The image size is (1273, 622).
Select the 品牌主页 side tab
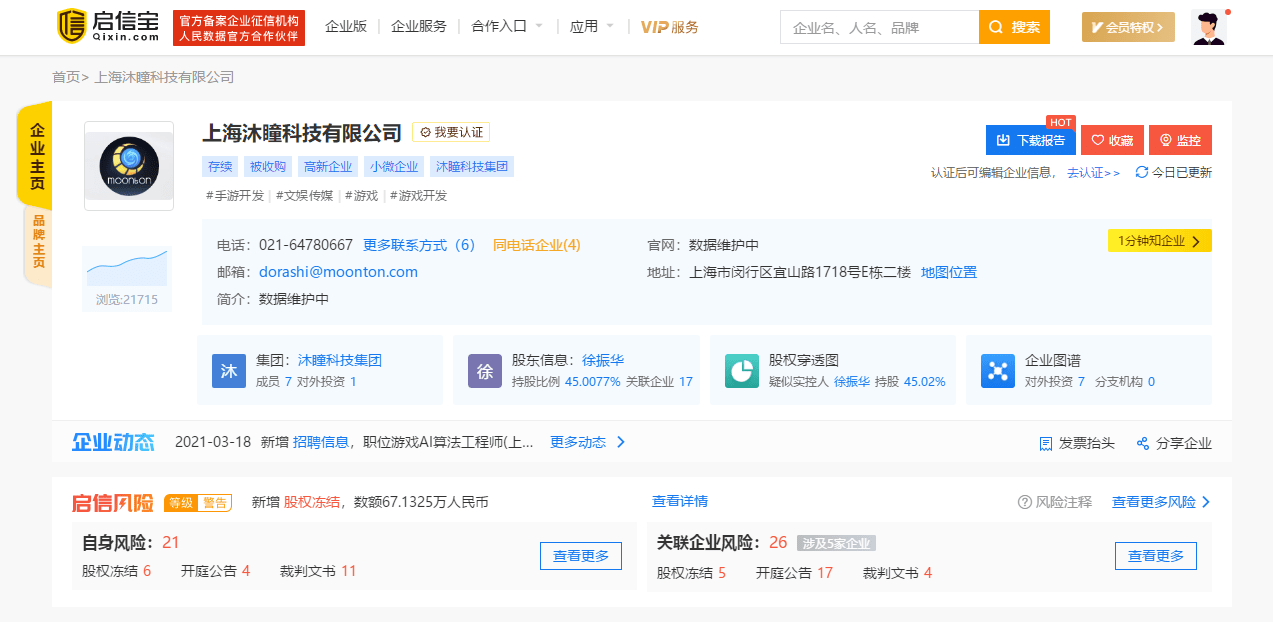pyautogui.click(x=37, y=242)
